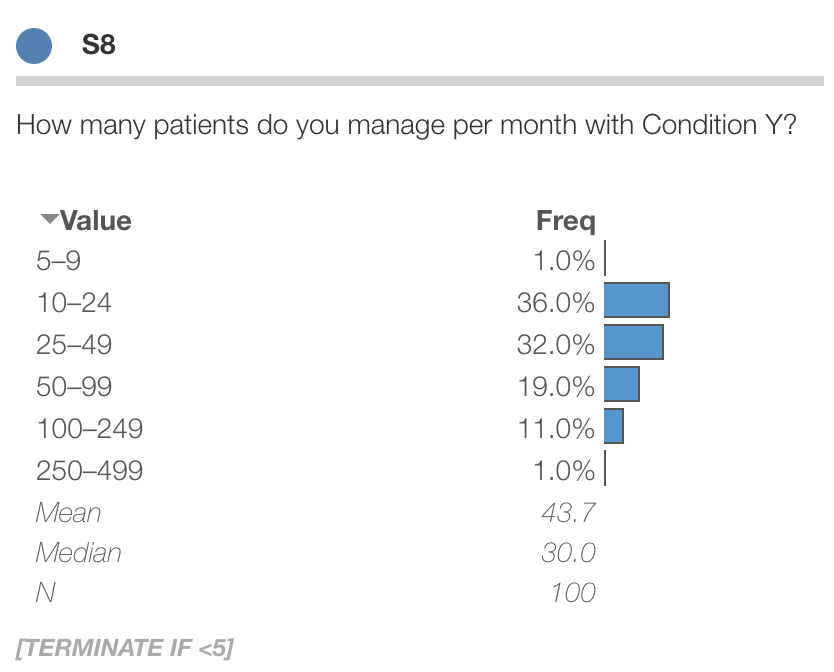The image size is (834, 672).
Task: Select the 250–499 value row
Action: pos(89,471)
